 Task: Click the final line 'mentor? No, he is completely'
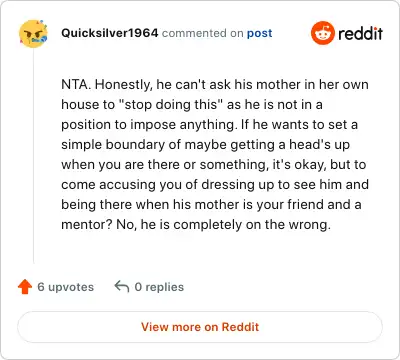[x=196, y=225]
